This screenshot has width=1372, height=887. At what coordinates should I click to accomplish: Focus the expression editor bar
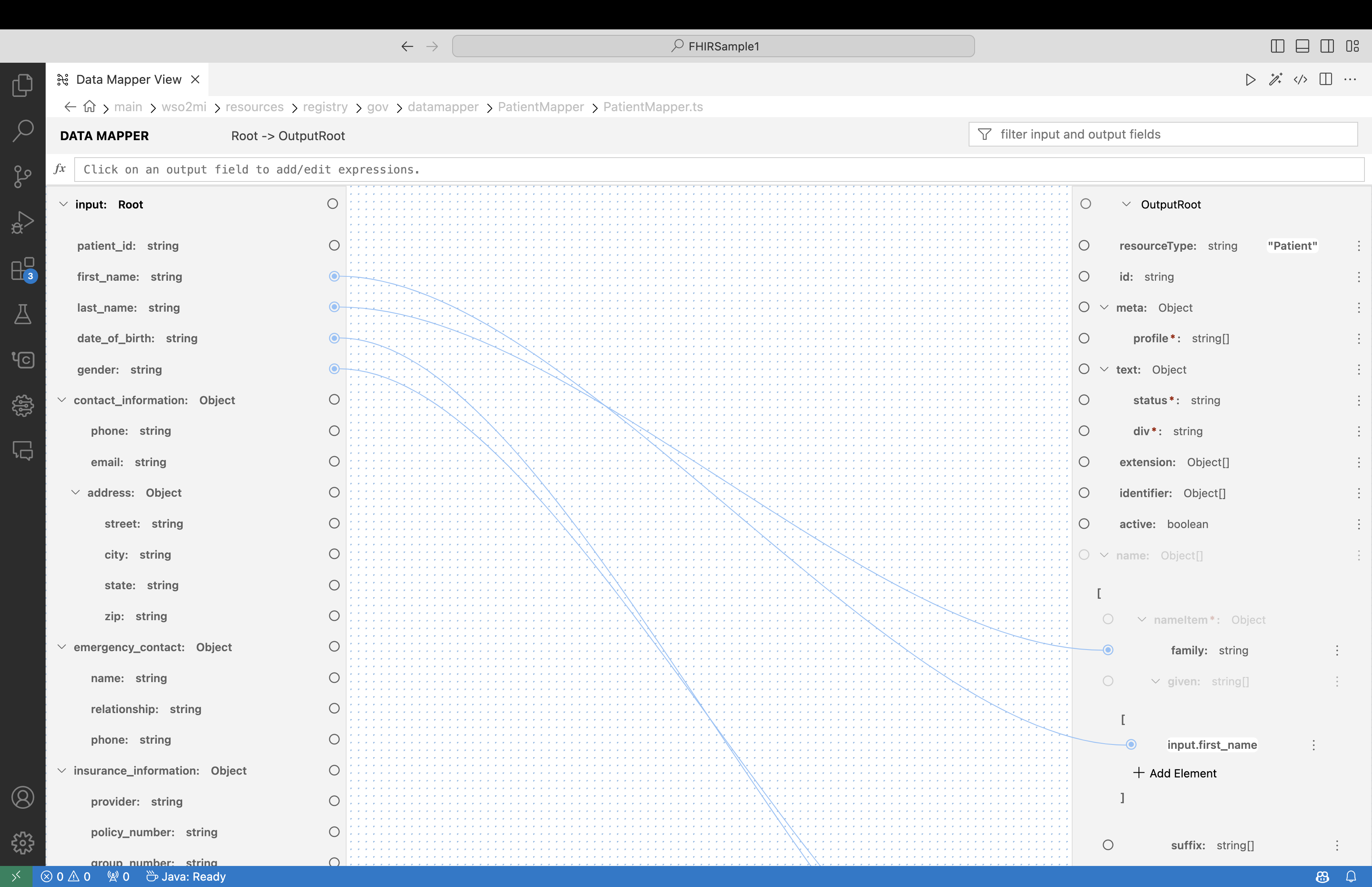719,169
